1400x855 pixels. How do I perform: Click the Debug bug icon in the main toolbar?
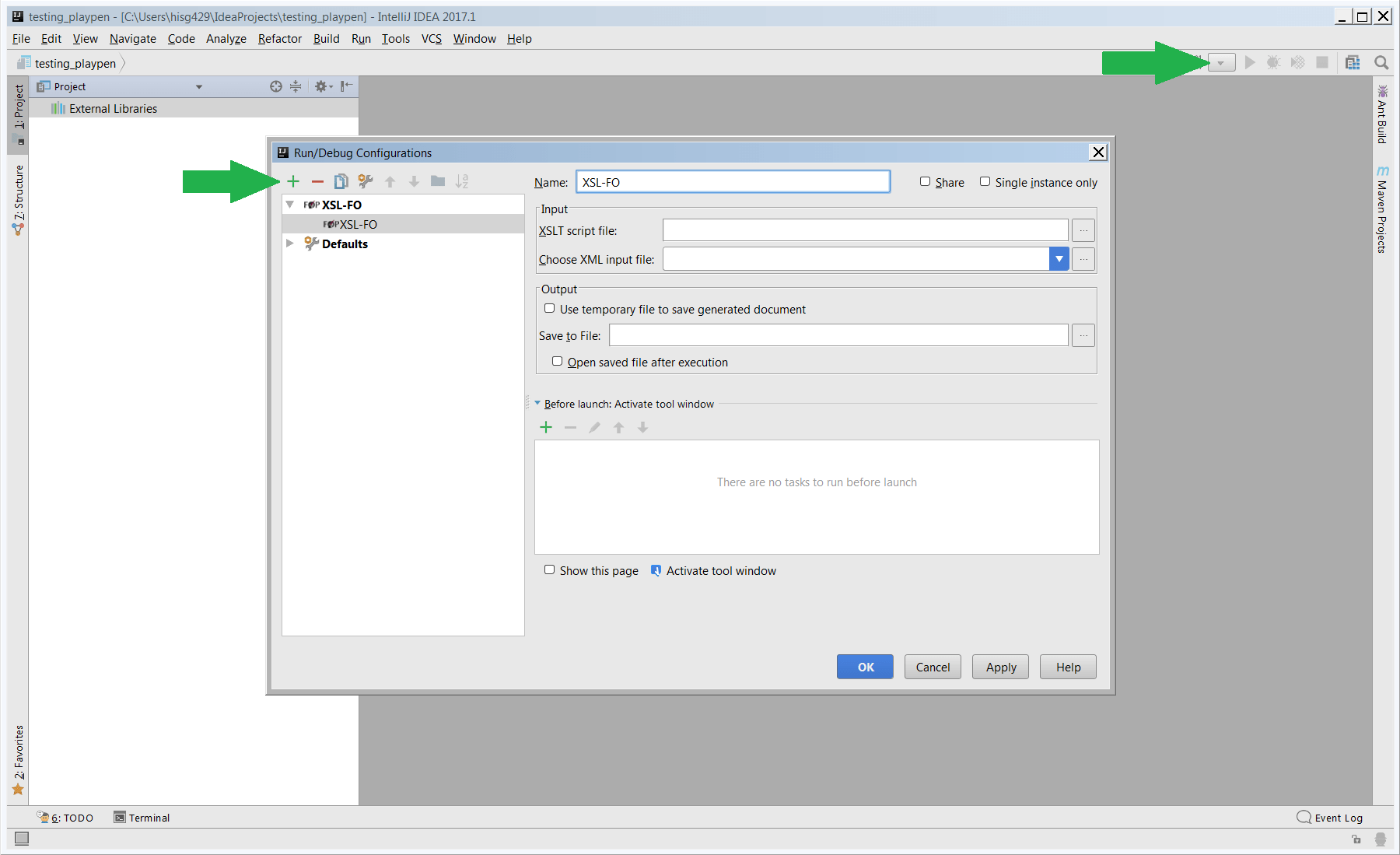click(x=1273, y=62)
